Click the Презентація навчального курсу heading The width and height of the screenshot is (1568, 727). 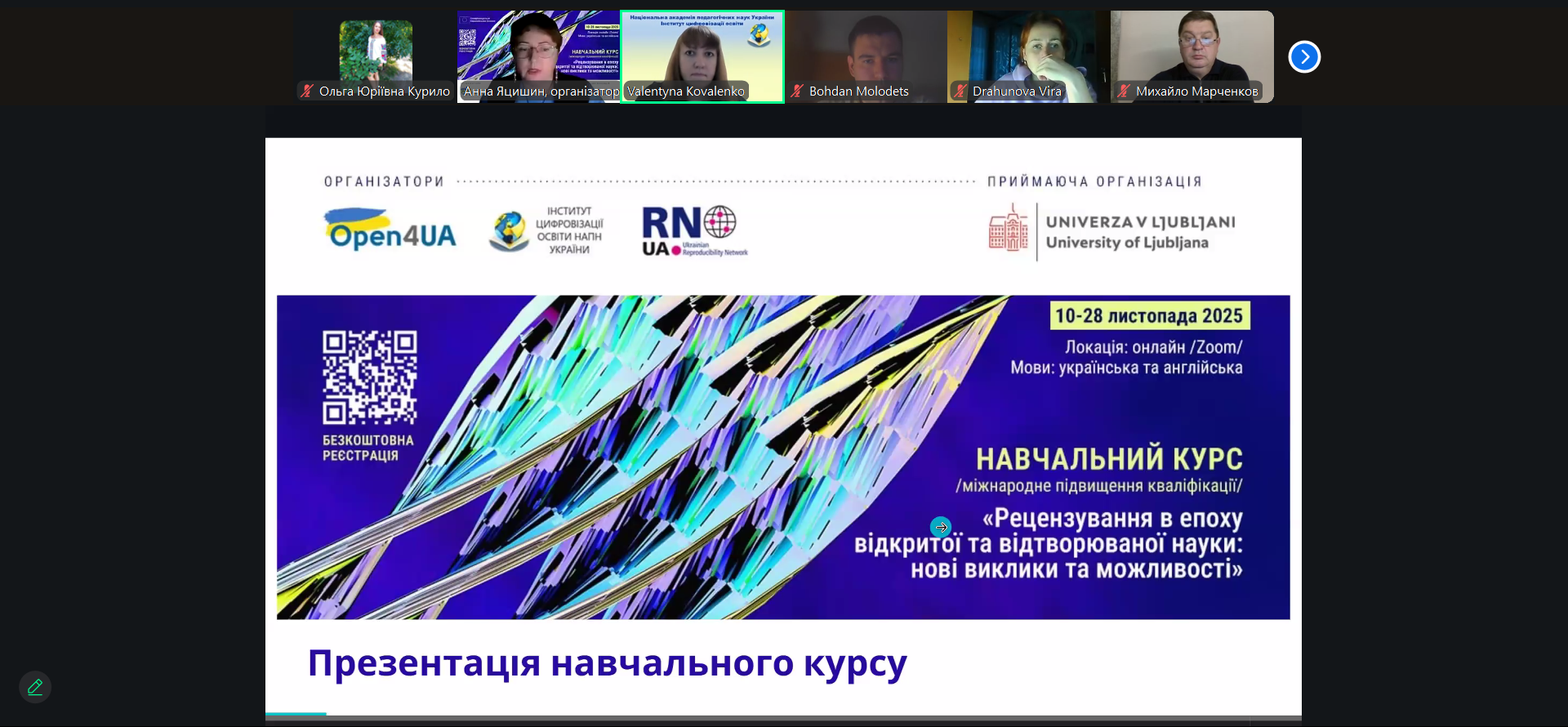click(x=607, y=663)
